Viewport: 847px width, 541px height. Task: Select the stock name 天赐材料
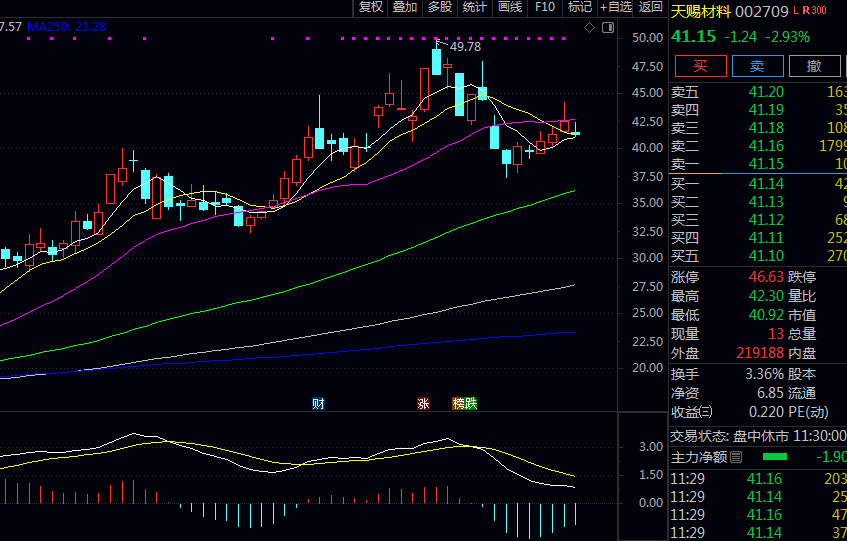(x=701, y=11)
